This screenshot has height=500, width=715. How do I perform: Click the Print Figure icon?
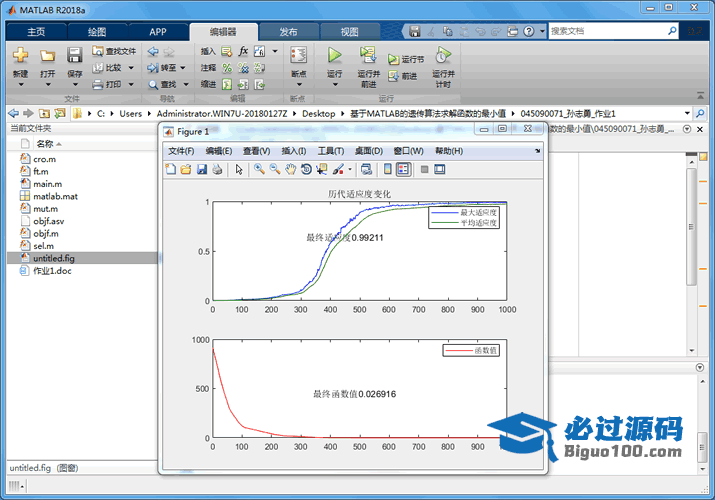tap(217, 169)
